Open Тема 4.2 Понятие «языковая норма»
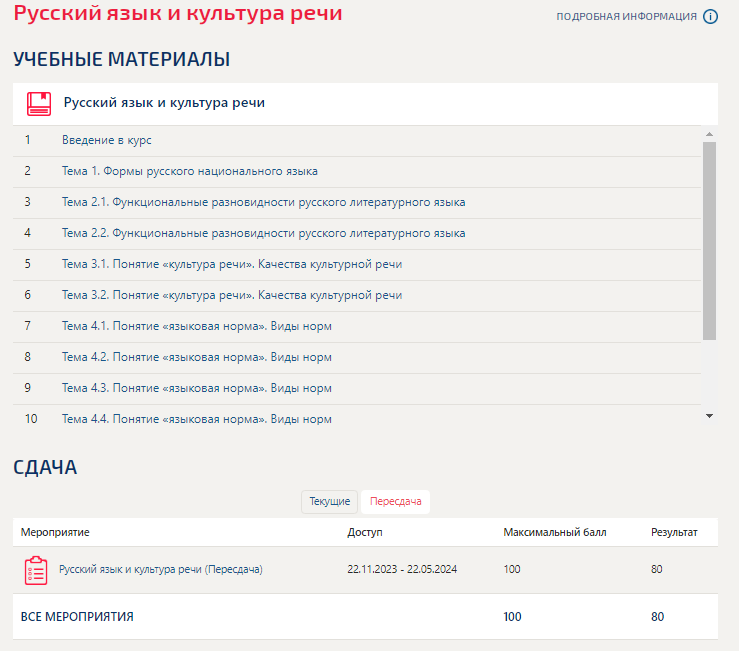The image size is (739, 651). 197,357
